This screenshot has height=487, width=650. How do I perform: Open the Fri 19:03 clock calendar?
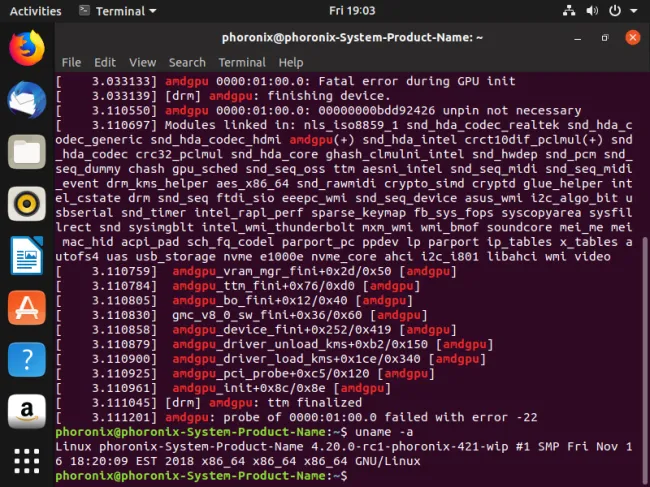point(352,10)
